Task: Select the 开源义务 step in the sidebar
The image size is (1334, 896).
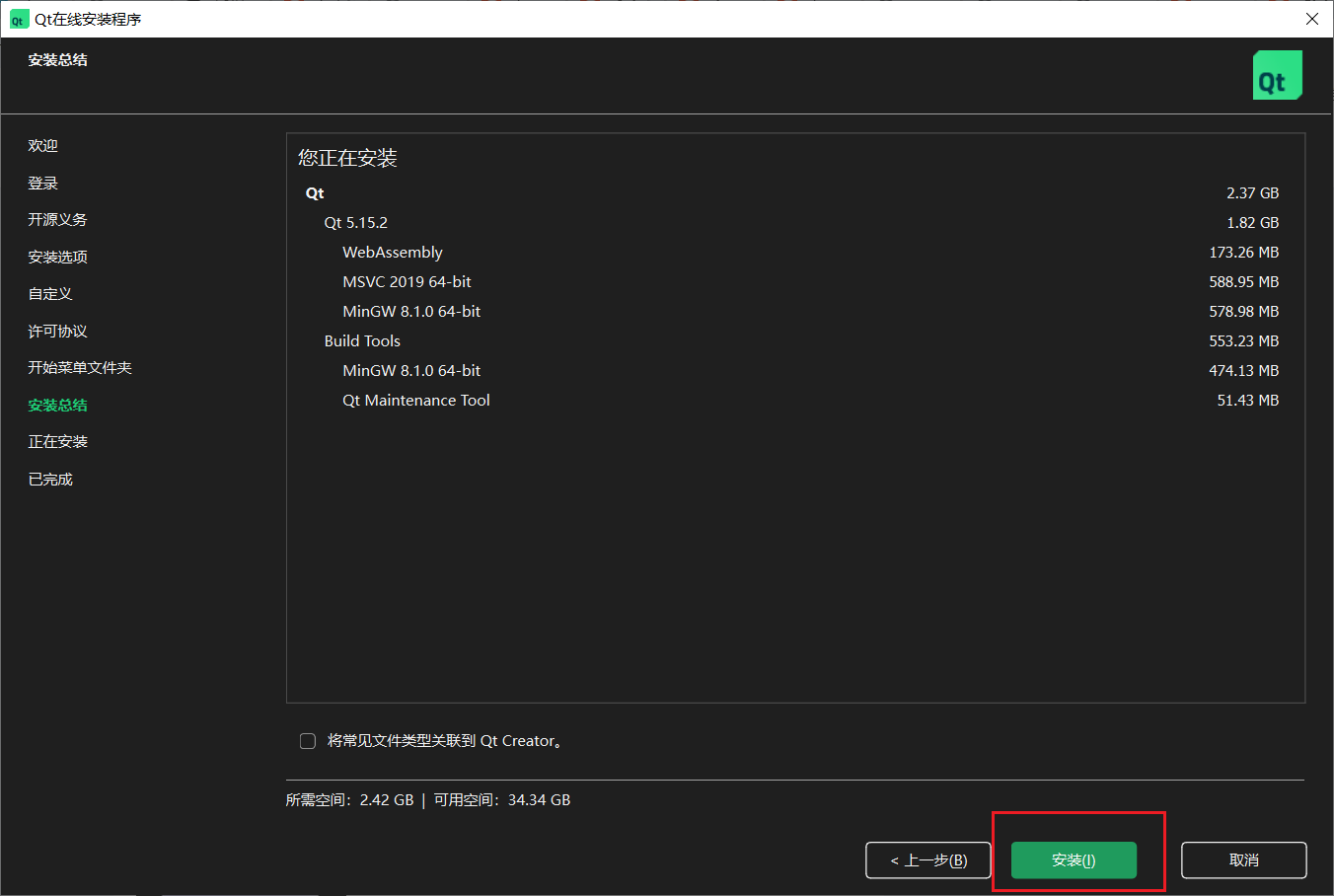Action: pyautogui.click(x=57, y=219)
